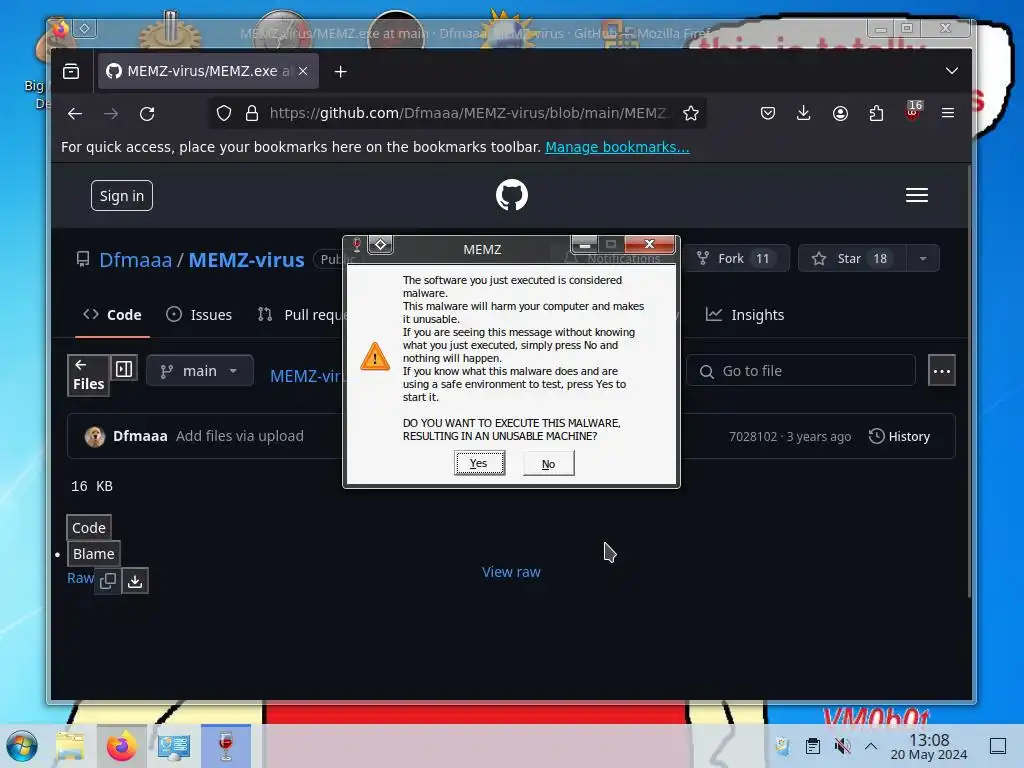
Task: Copy raw file contents icon
Action: click(x=108, y=581)
